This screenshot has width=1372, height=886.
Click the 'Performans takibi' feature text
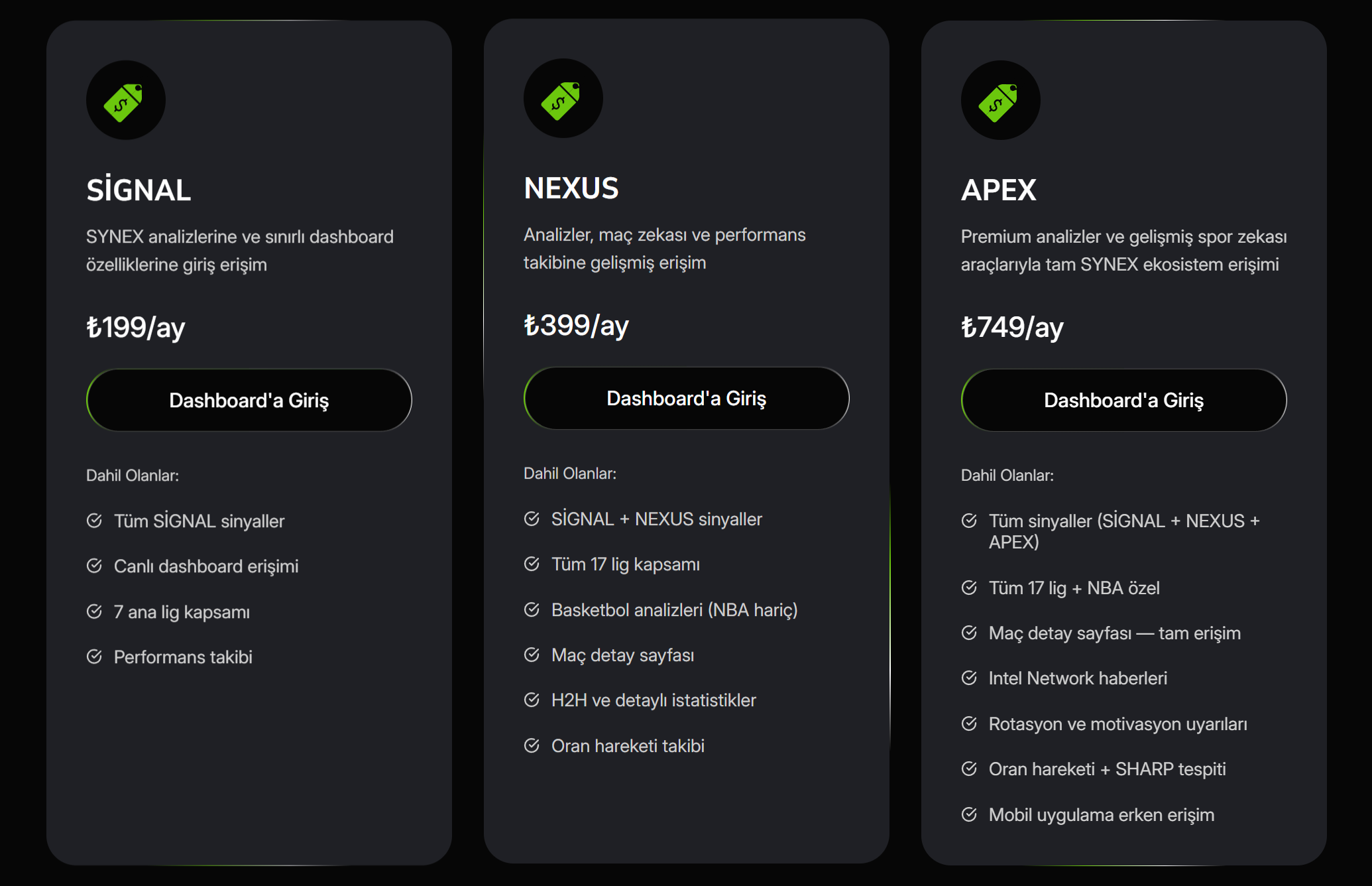point(183,657)
